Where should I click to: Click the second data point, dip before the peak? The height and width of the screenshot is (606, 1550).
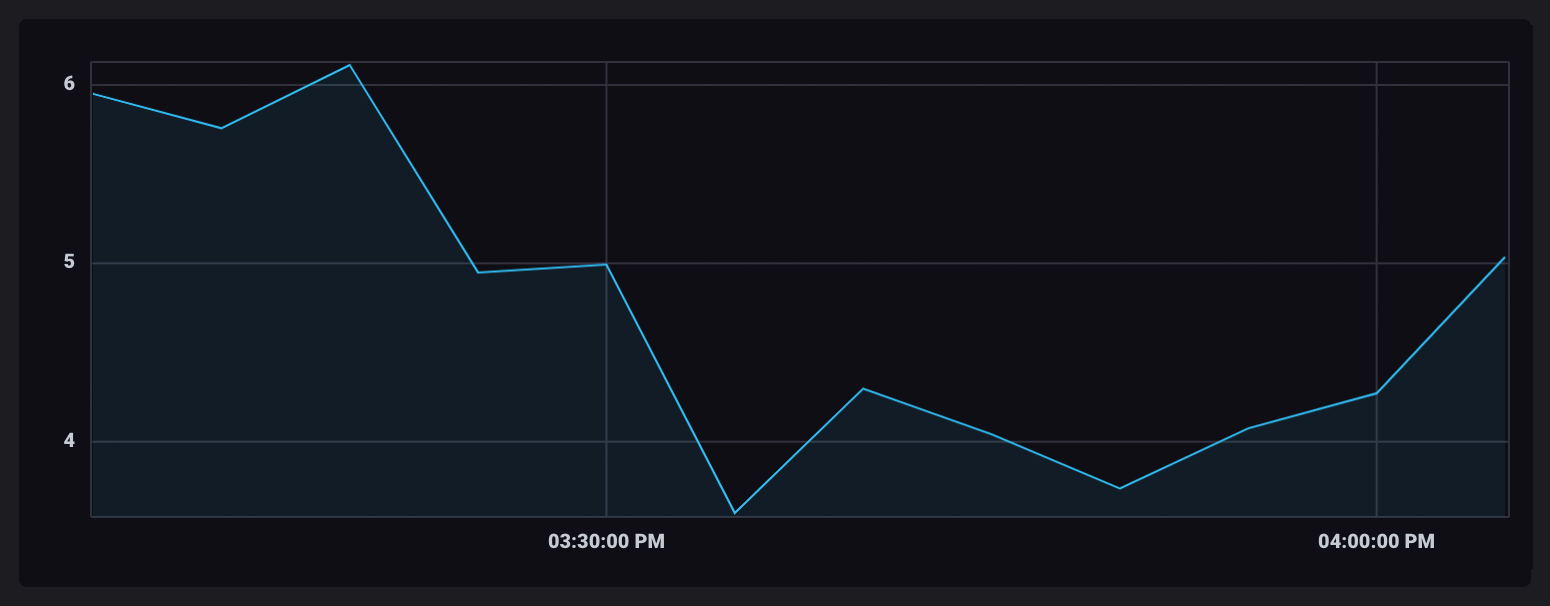221,128
